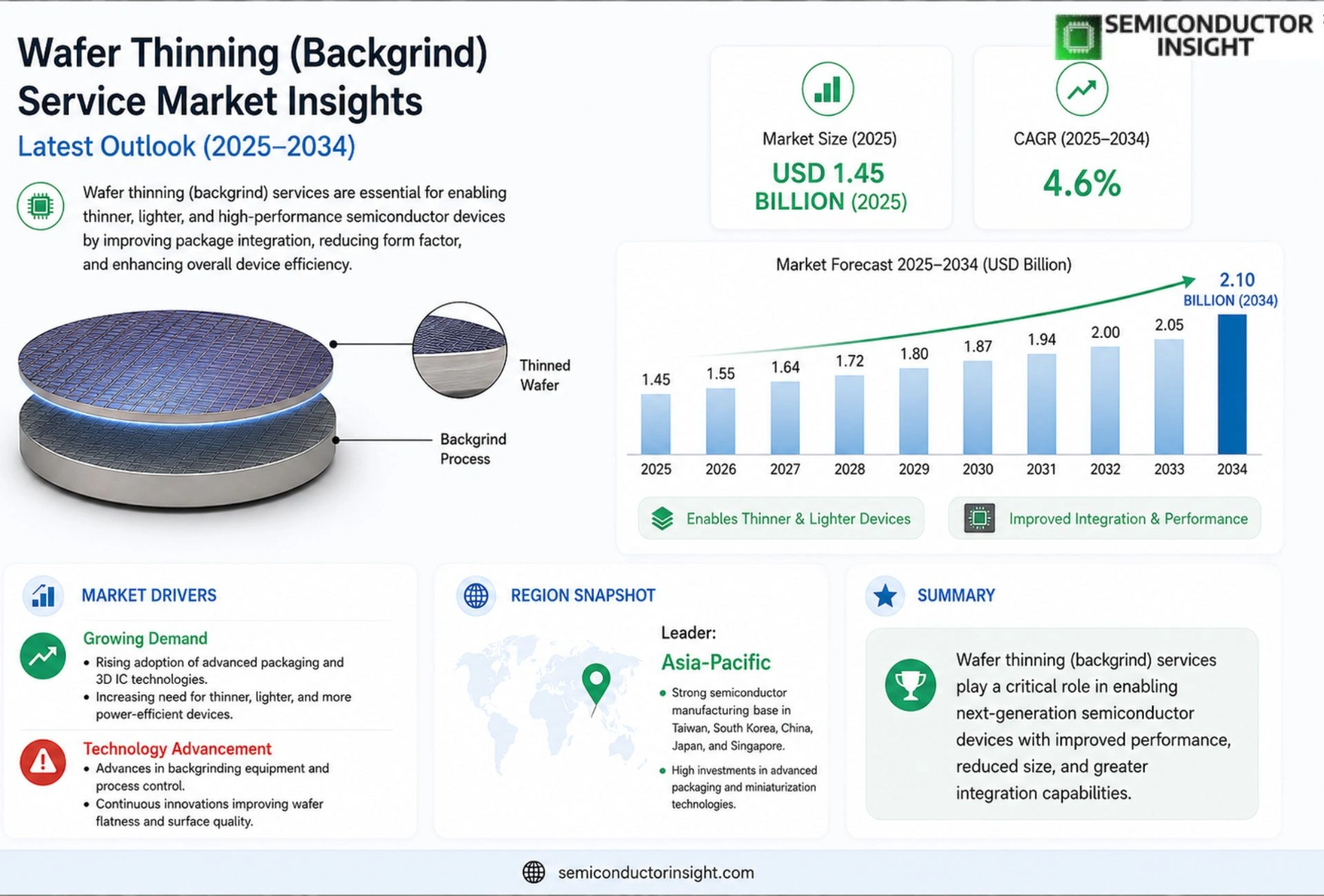
Task: Click the 'Growing Demand' subheading
Action: tap(145, 639)
